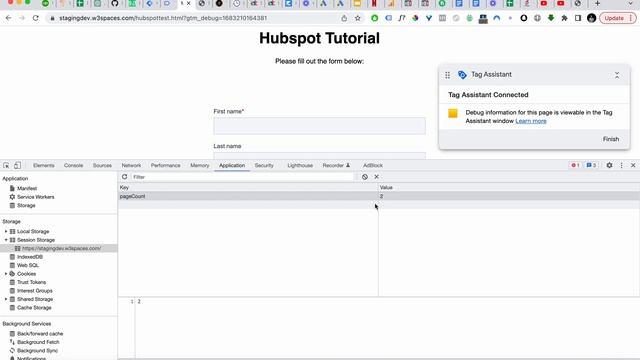Image resolution: width=640 pixels, height=360 pixels.
Task: Open Service Workers in the sidebar
Action: (x=36, y=197)
